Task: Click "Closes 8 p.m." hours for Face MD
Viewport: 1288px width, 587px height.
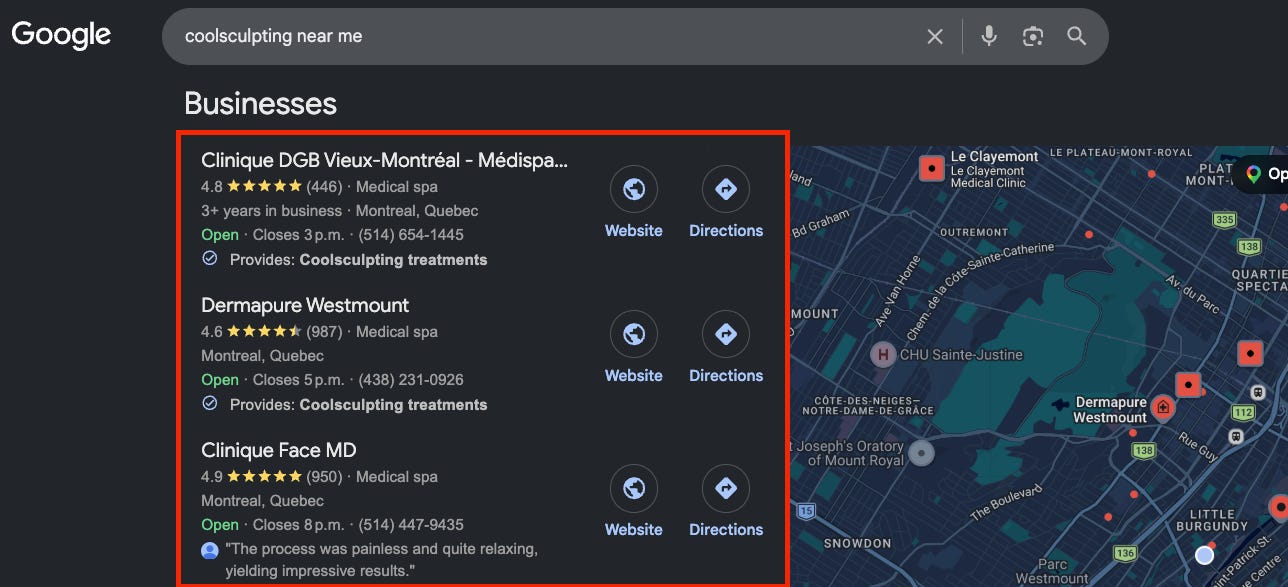Action: tap(298, 525)
